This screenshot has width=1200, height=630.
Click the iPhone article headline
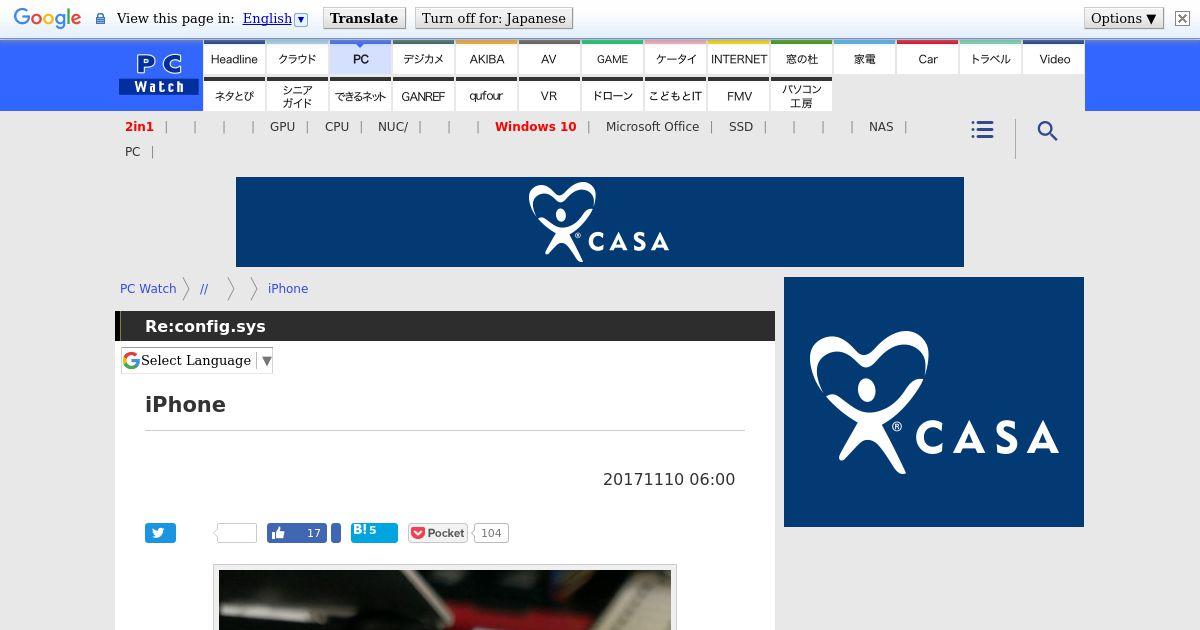(x=185, y=404)
